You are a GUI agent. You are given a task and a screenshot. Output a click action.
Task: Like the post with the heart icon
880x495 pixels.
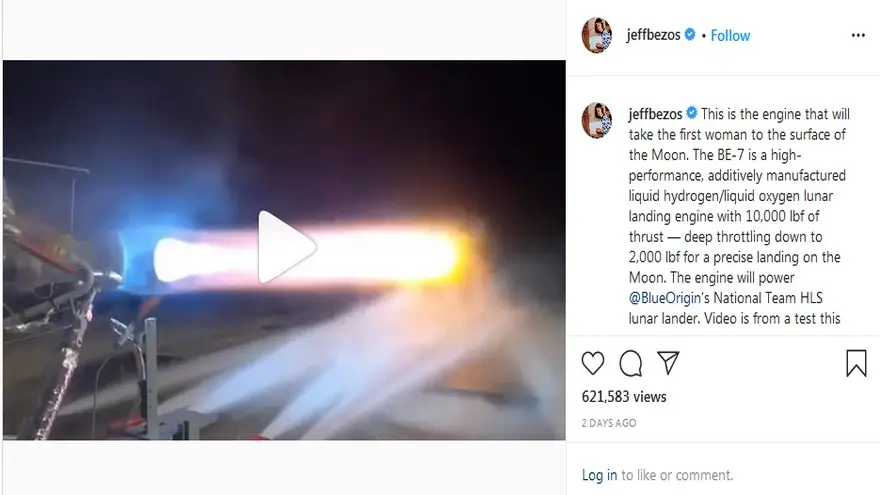(593, 363)
